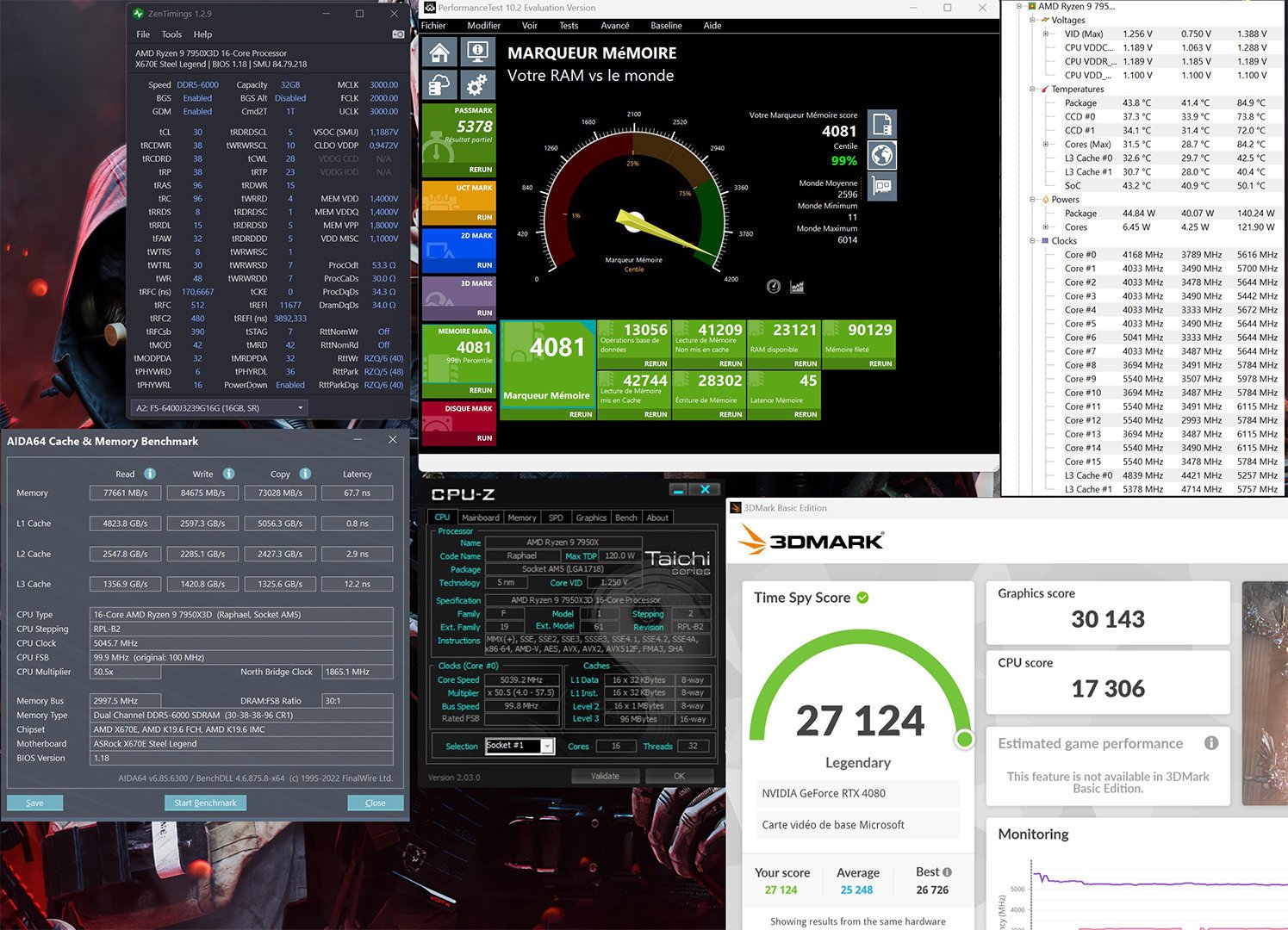
Task: Click the RUN button on 3D Mark tile
Action: 484,313
